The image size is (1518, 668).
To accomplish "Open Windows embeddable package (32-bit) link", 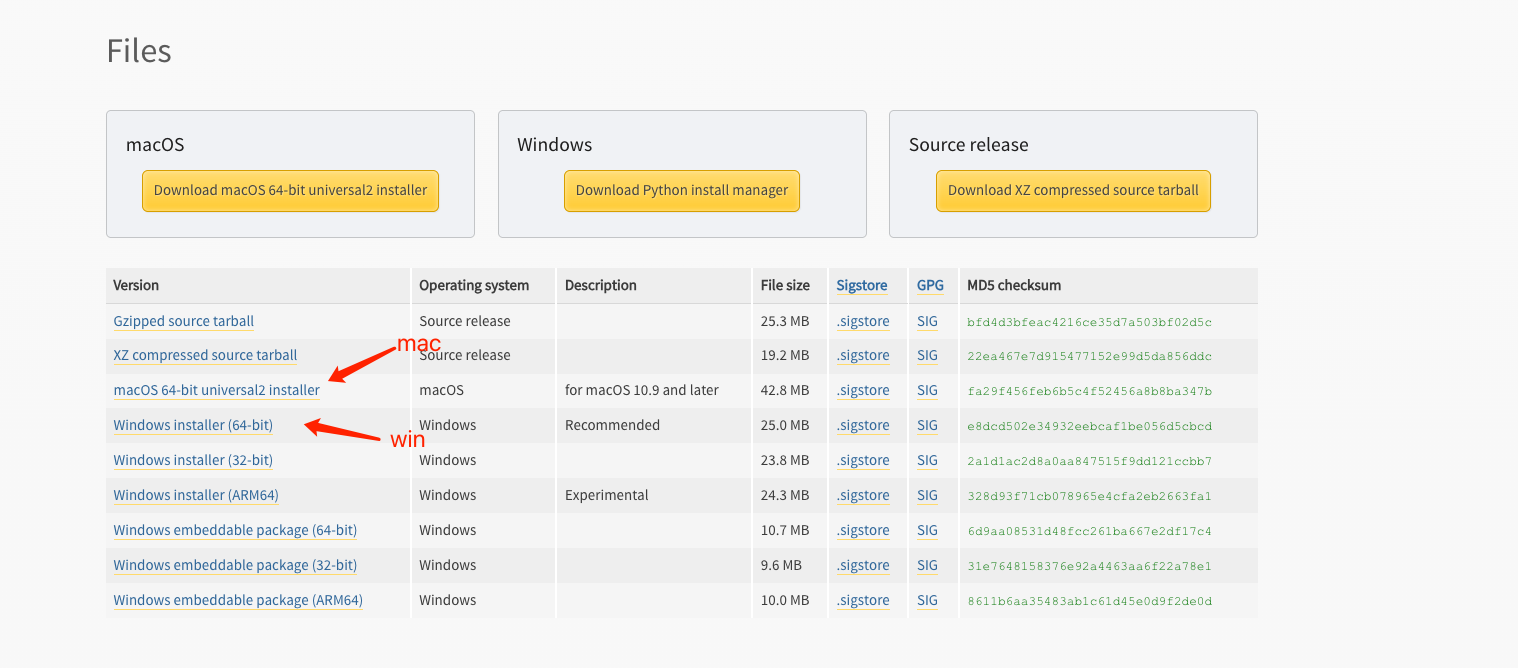I will click(235, 565).
